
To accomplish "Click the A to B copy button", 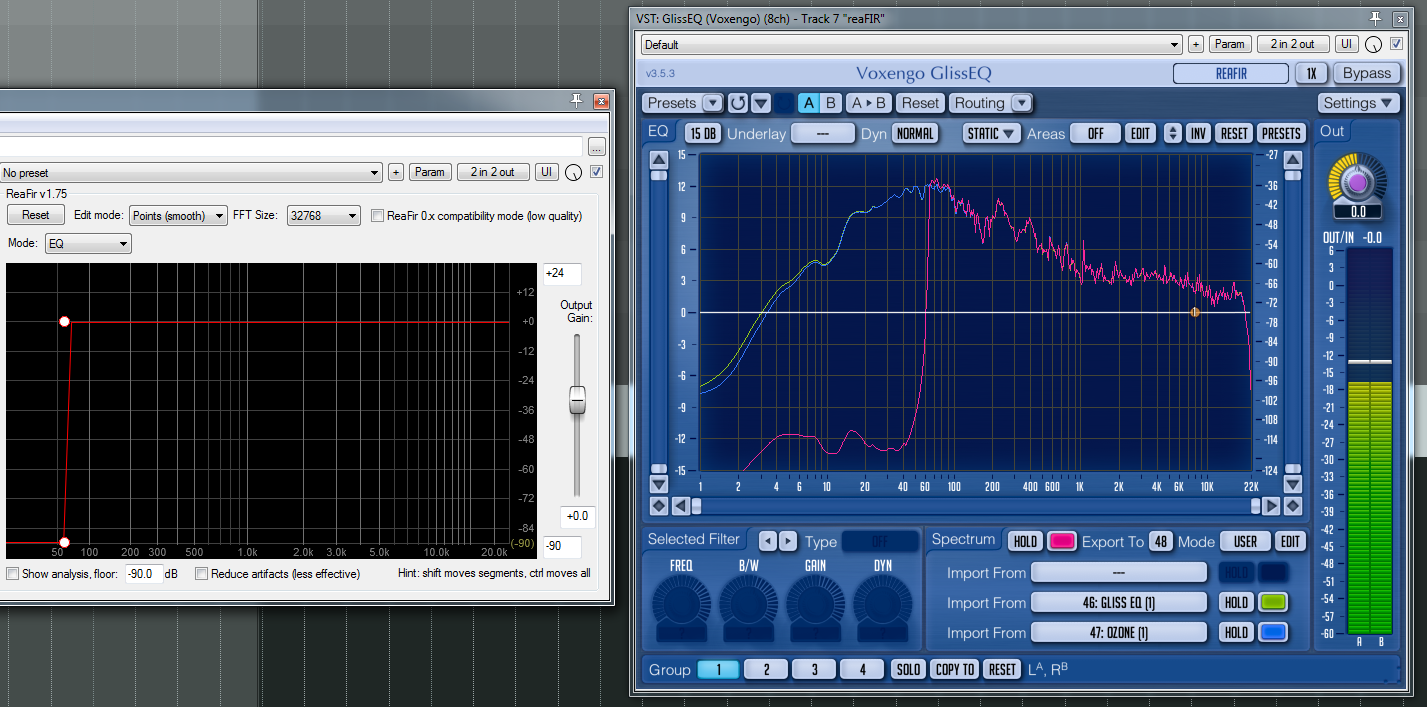I will [869, 103].
